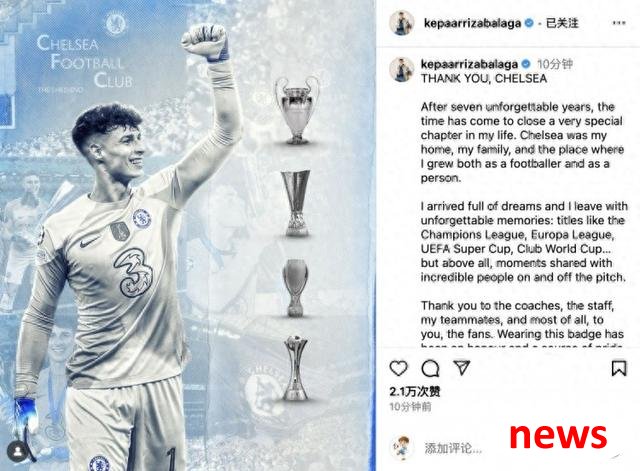The width and height of the screenshot is (640, 471).
Task: Share the post with the paper plane icon
Action: click(x=462, y=368)
